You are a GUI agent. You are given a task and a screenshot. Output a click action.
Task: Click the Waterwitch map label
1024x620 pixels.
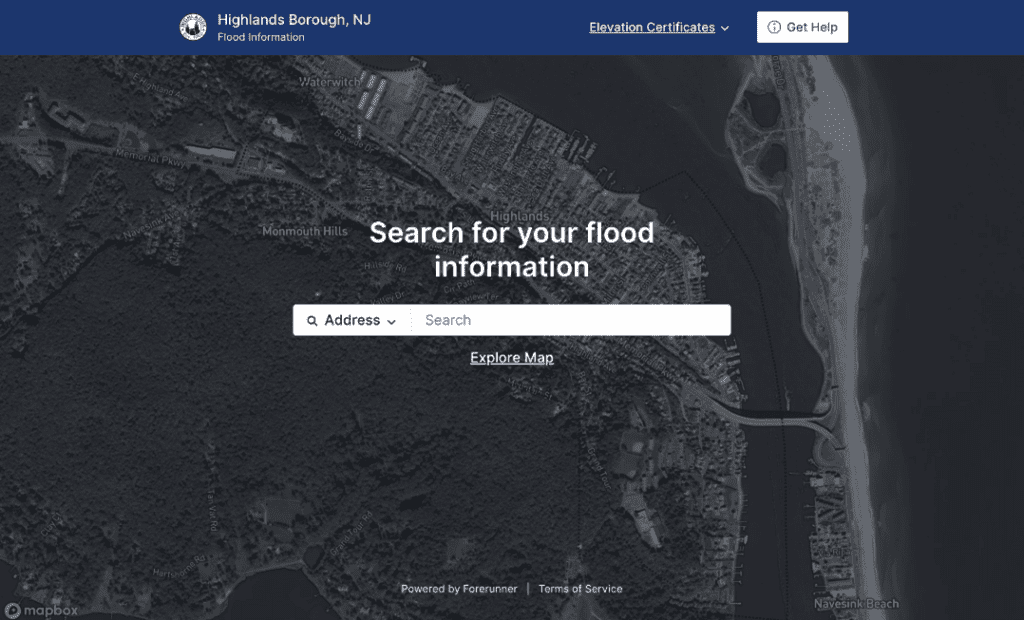329,81
